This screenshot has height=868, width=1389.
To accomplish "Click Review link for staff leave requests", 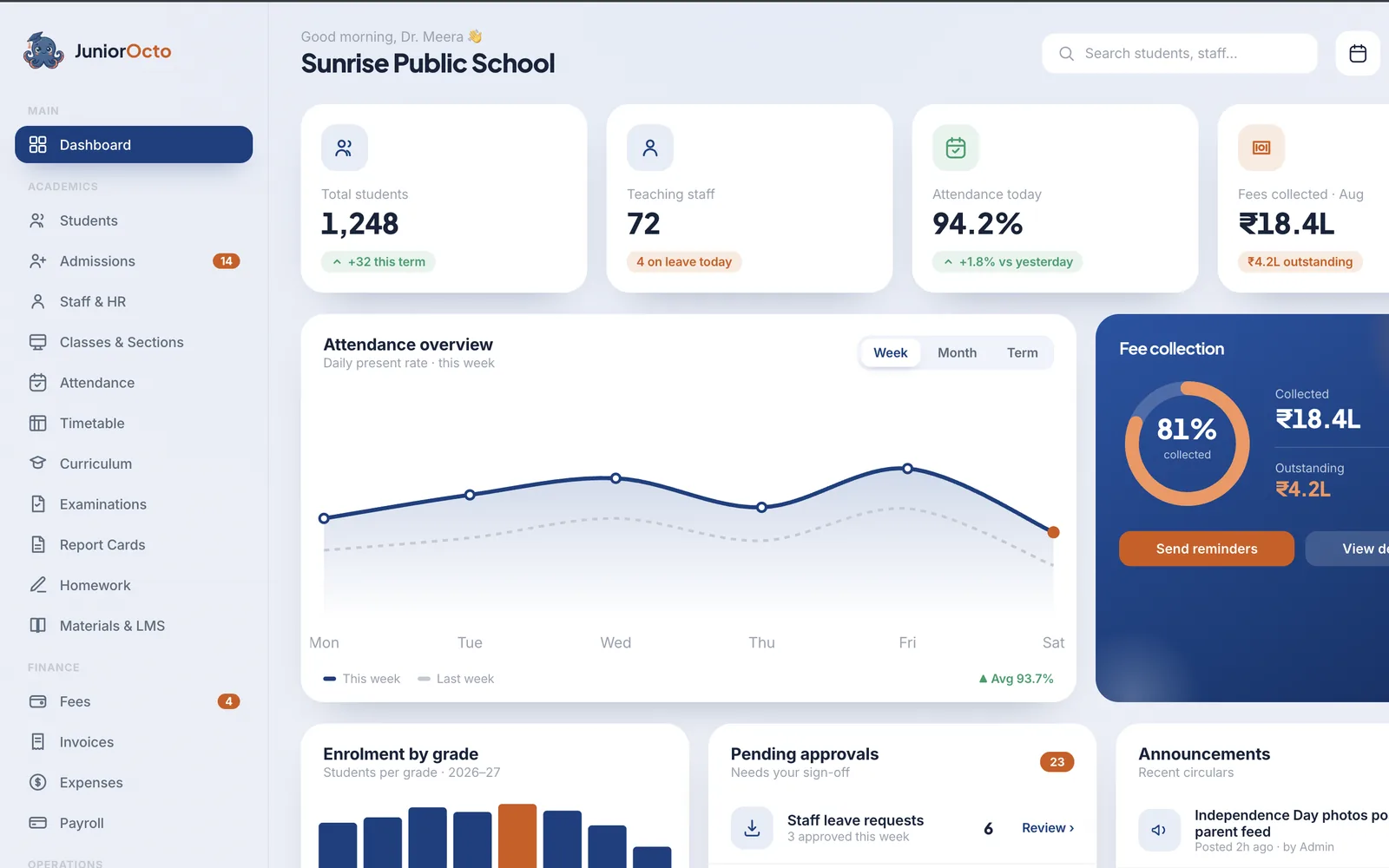I will 1047,828.
